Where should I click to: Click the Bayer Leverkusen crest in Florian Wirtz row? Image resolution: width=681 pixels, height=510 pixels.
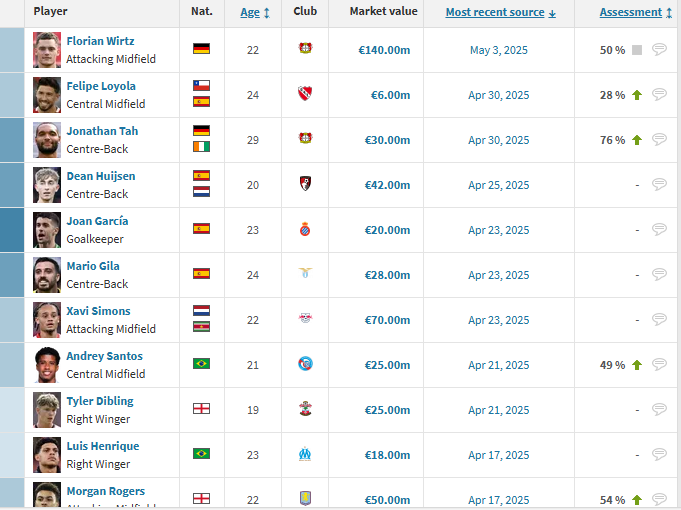(305, 48)
